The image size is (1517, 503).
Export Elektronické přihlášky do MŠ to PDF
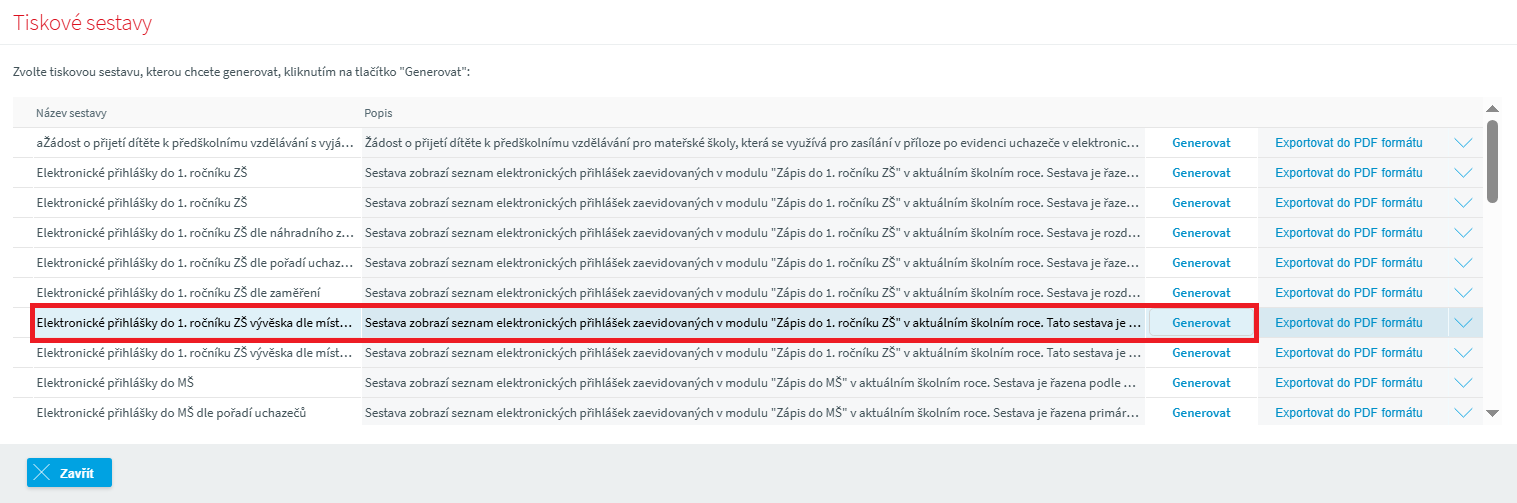[x=1348, y=383]
